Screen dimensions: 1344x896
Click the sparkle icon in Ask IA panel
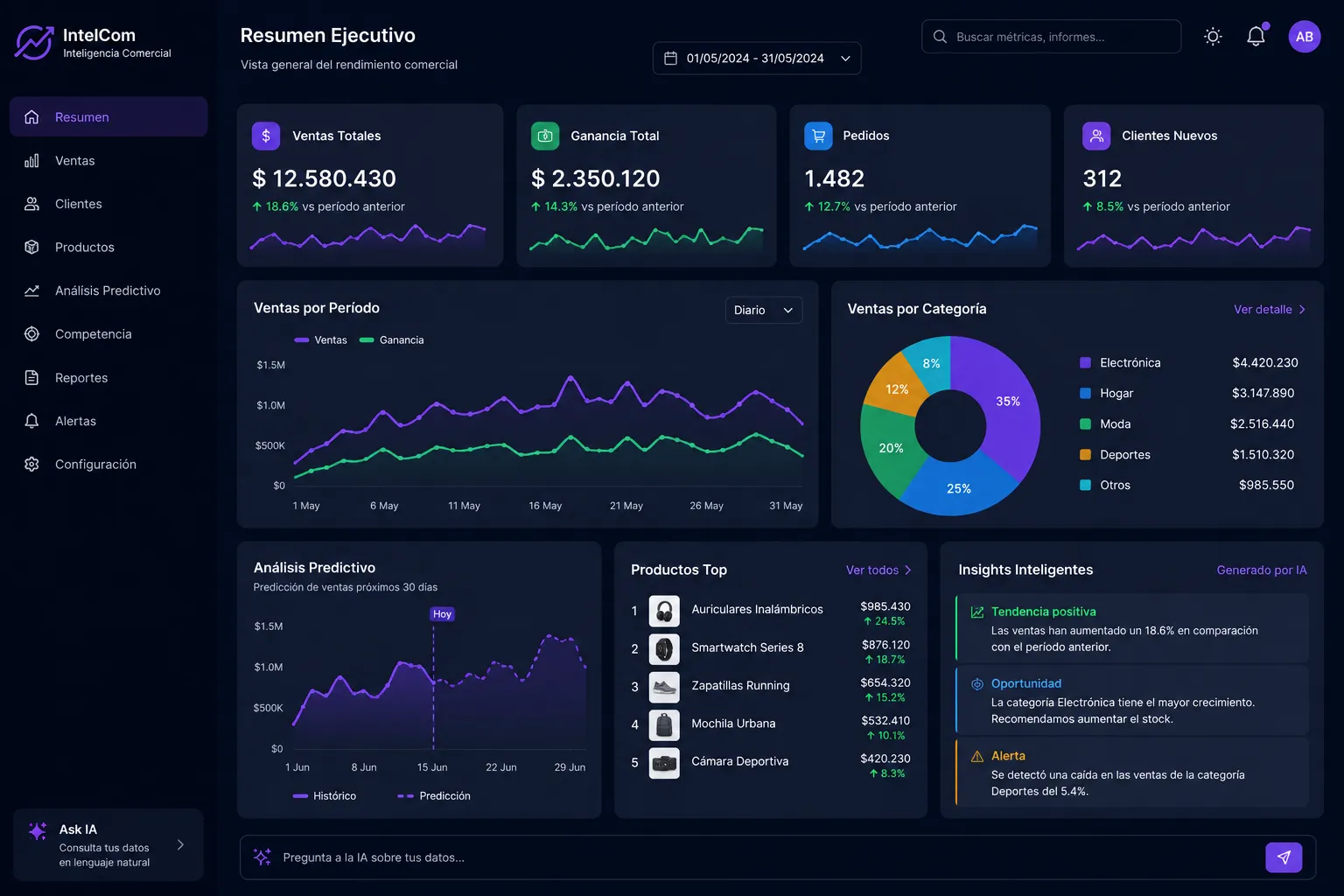[x=38, y=831]
